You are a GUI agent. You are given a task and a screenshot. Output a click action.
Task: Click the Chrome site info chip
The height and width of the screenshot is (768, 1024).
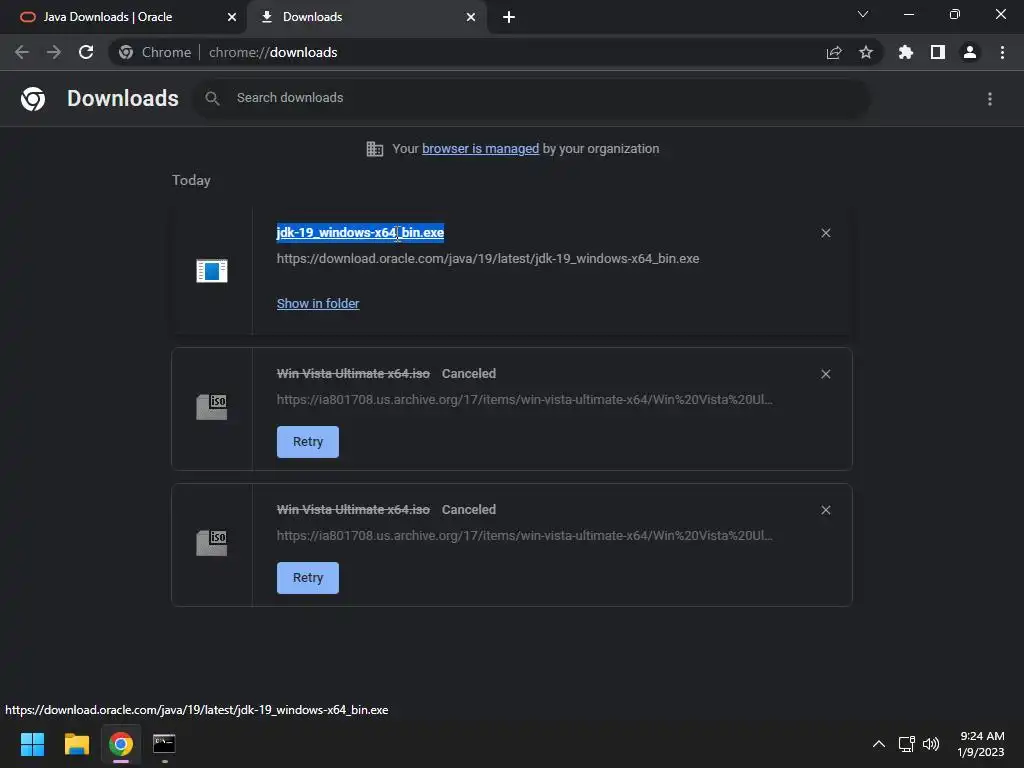(155, 52)
